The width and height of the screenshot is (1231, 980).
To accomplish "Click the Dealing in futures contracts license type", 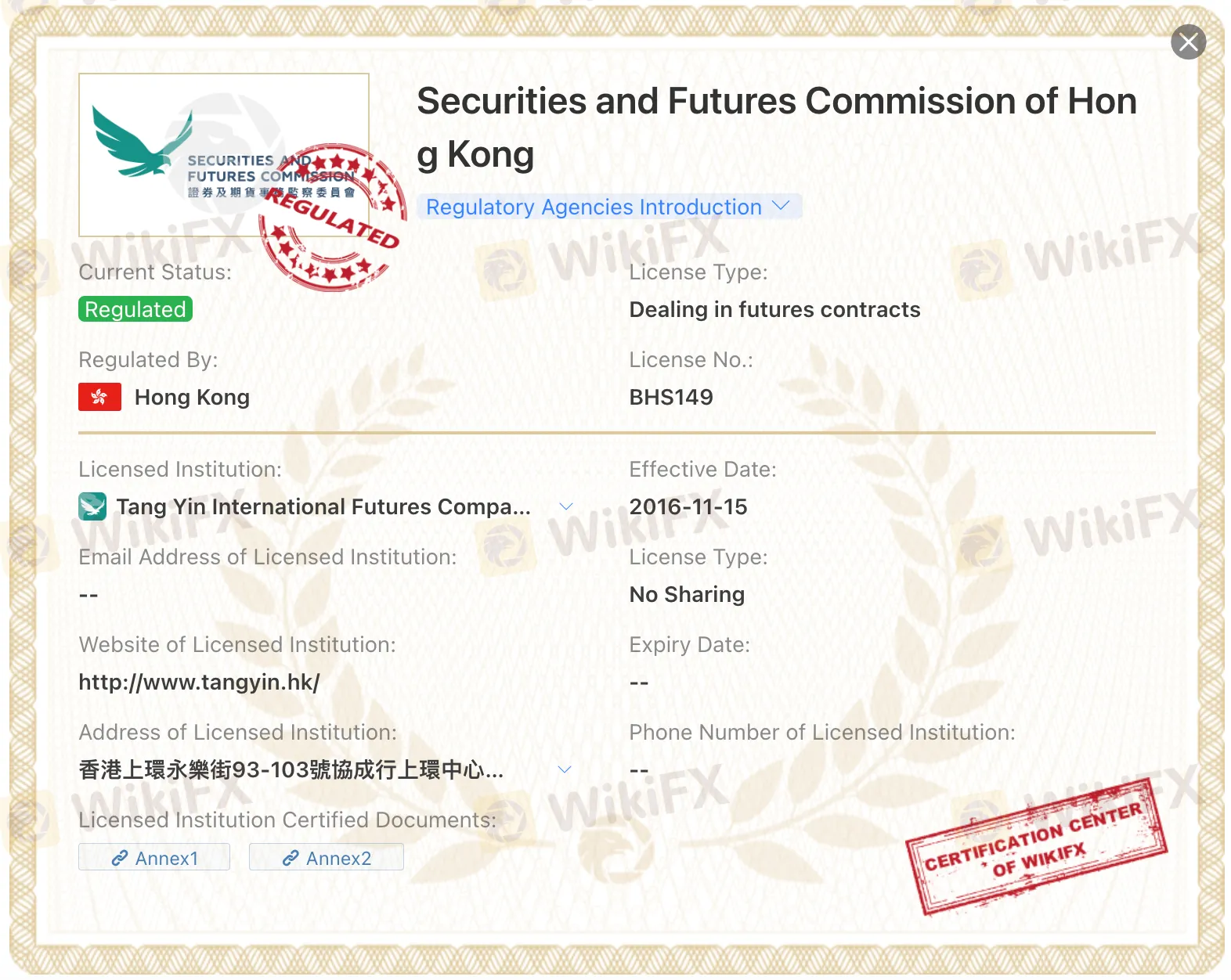I will tap(774, 309).
